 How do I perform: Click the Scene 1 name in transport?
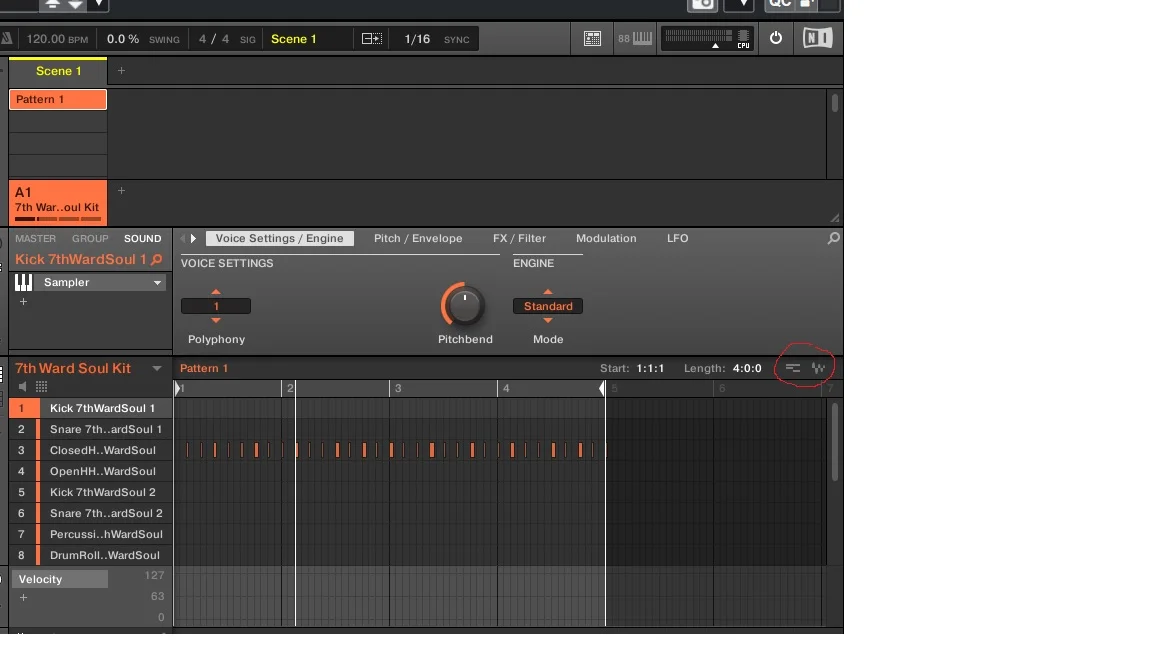pos(294,39)
